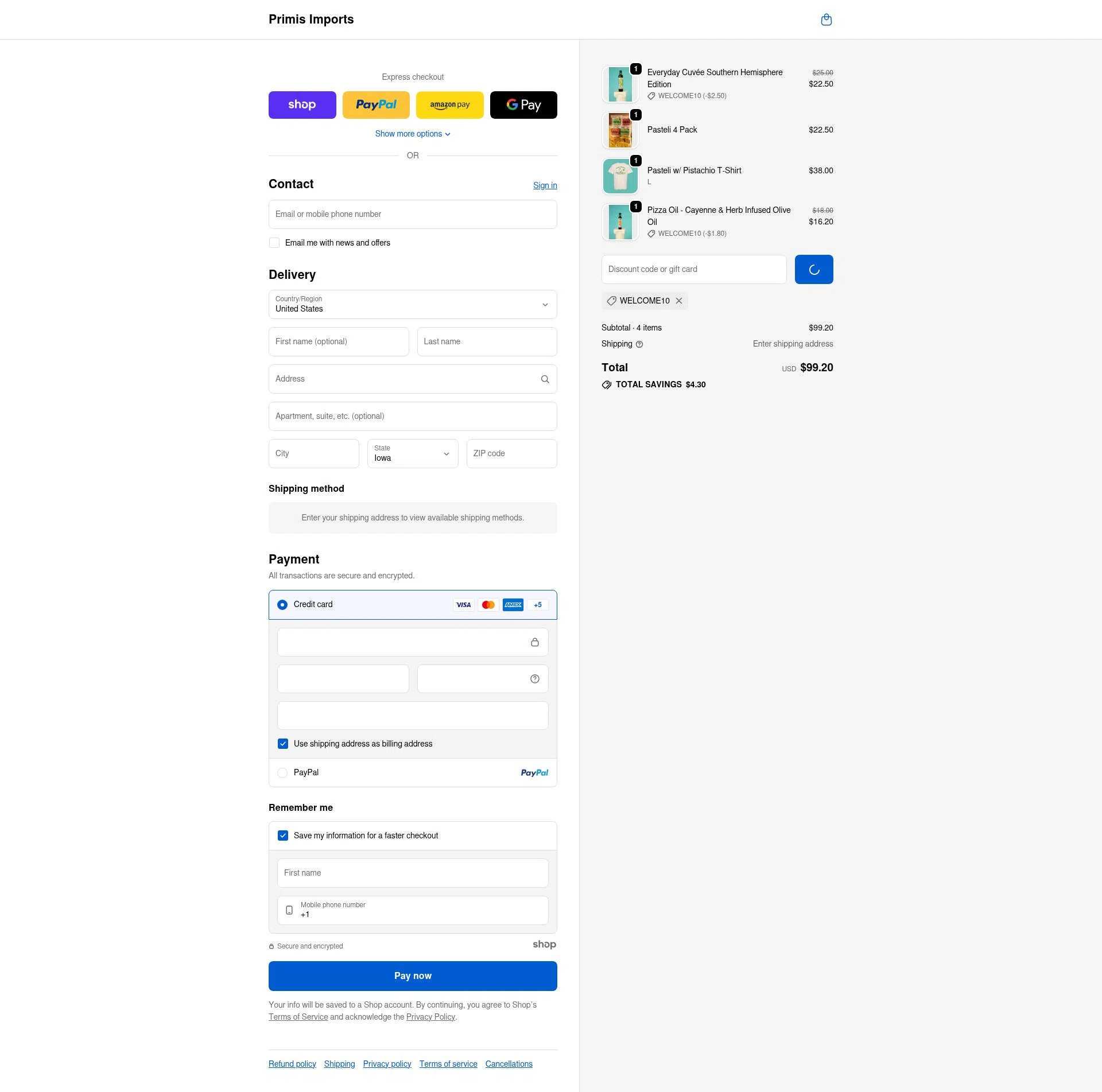Open the Sign in link
1102x1092 pixels.
tap(545, 185)
